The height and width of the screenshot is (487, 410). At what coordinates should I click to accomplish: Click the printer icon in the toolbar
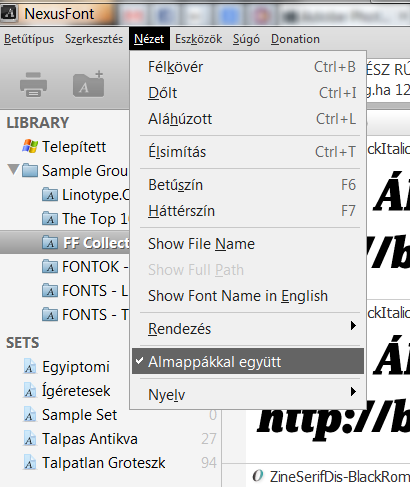click(x=33, y=84)
